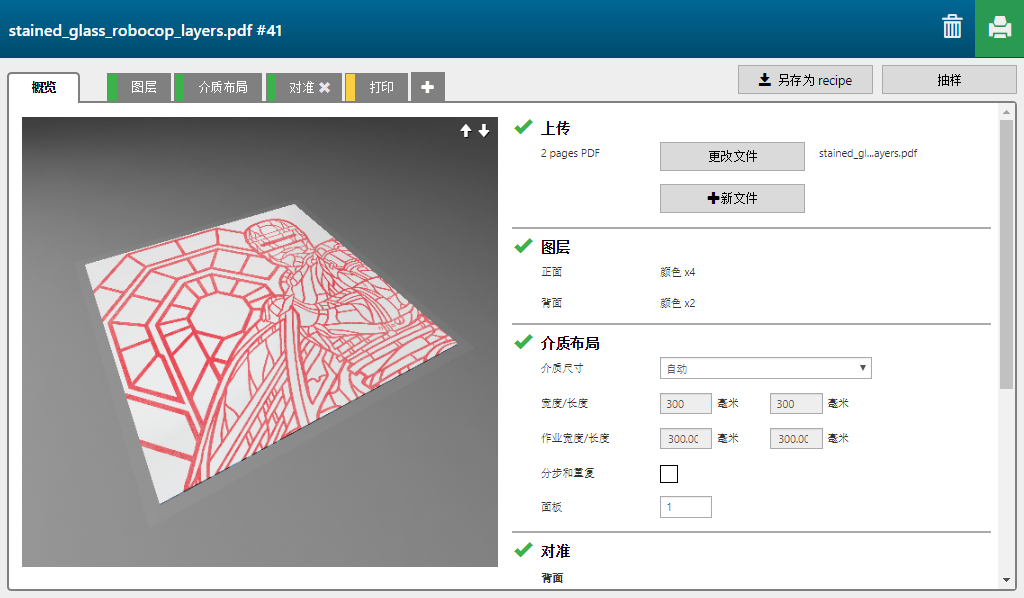Click the 上传 section heading
1024x598 pixels.
pyautogui.click(x=556, y=128)
